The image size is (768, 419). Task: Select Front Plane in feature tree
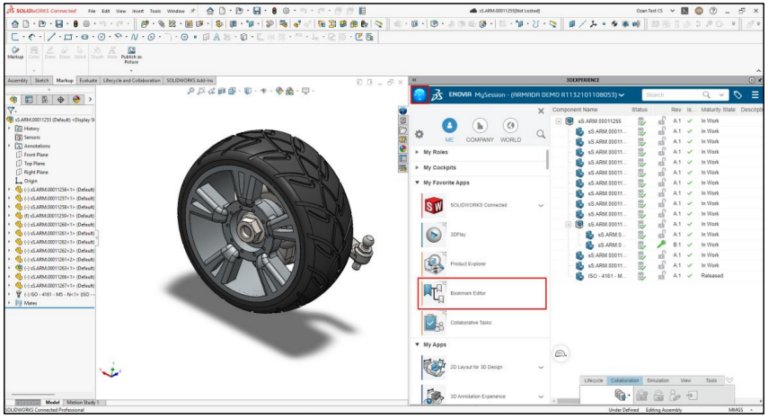click(x=33, y=154)
